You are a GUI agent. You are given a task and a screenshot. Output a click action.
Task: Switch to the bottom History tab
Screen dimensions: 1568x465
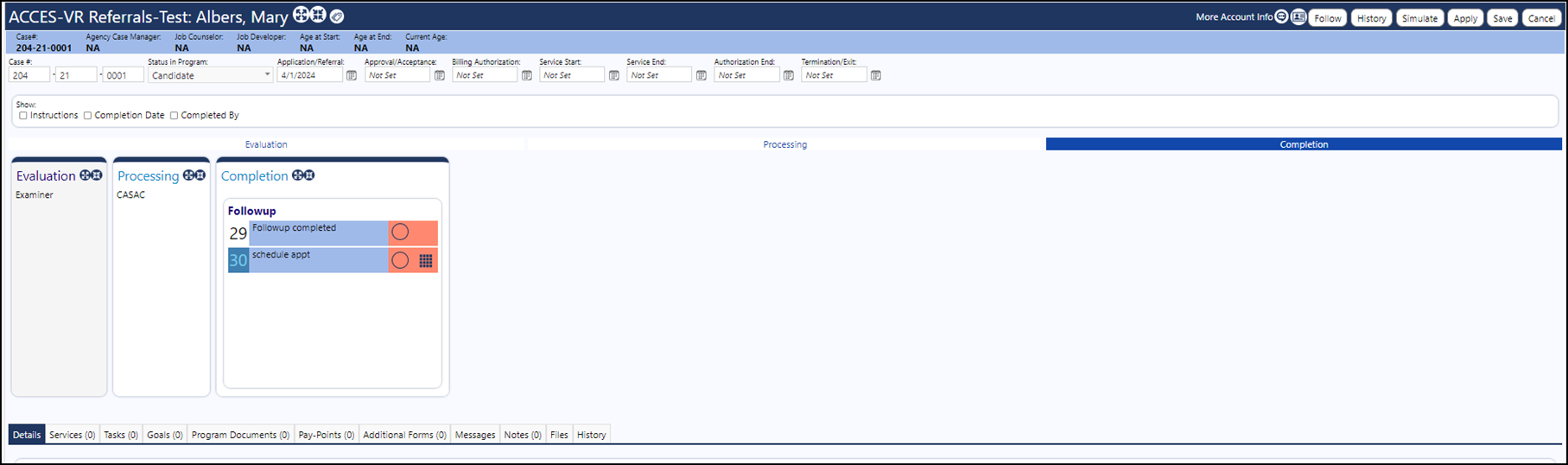click(592, 435)
